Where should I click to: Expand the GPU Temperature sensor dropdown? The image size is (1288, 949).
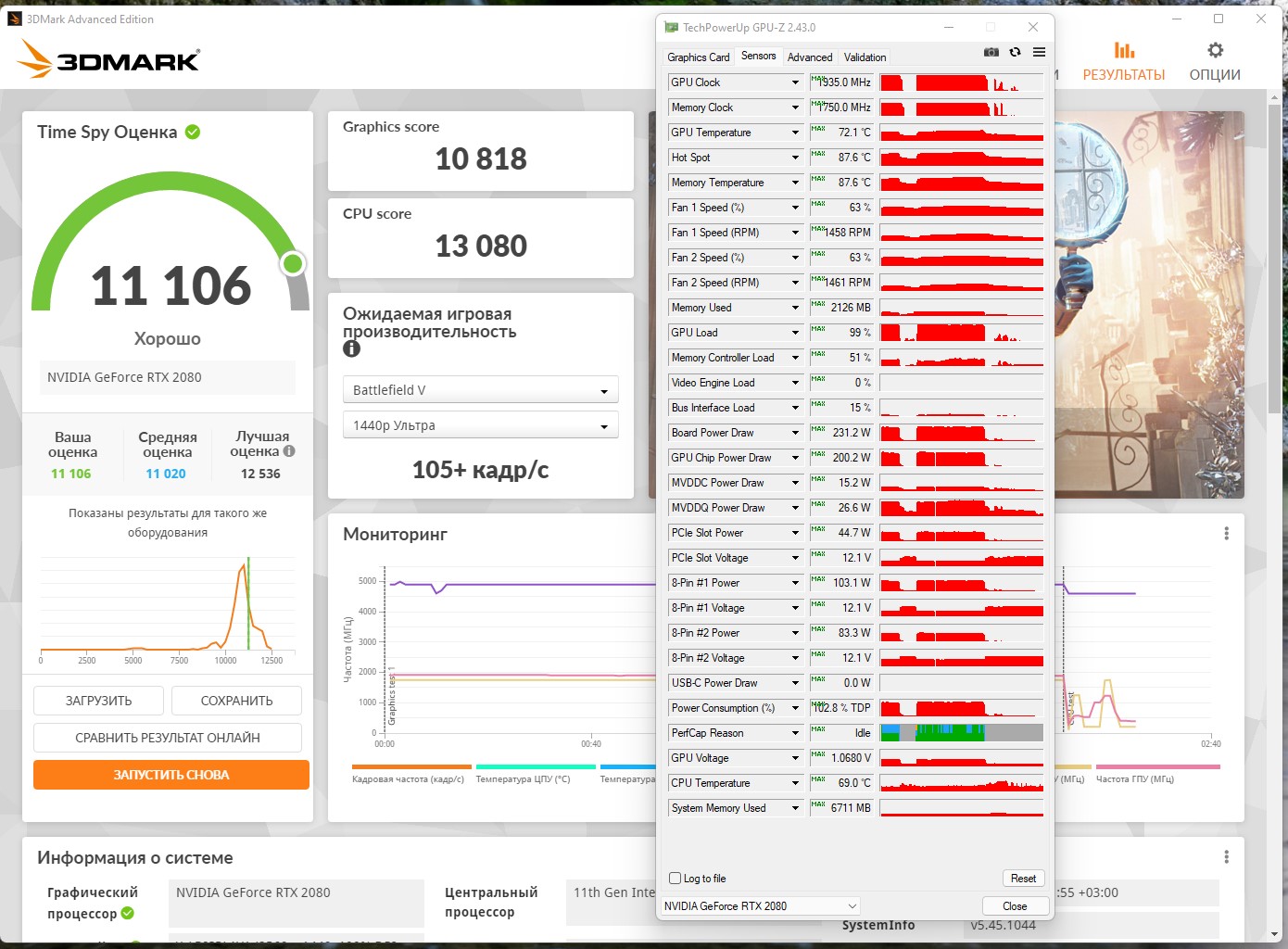(x=795, y=133)
